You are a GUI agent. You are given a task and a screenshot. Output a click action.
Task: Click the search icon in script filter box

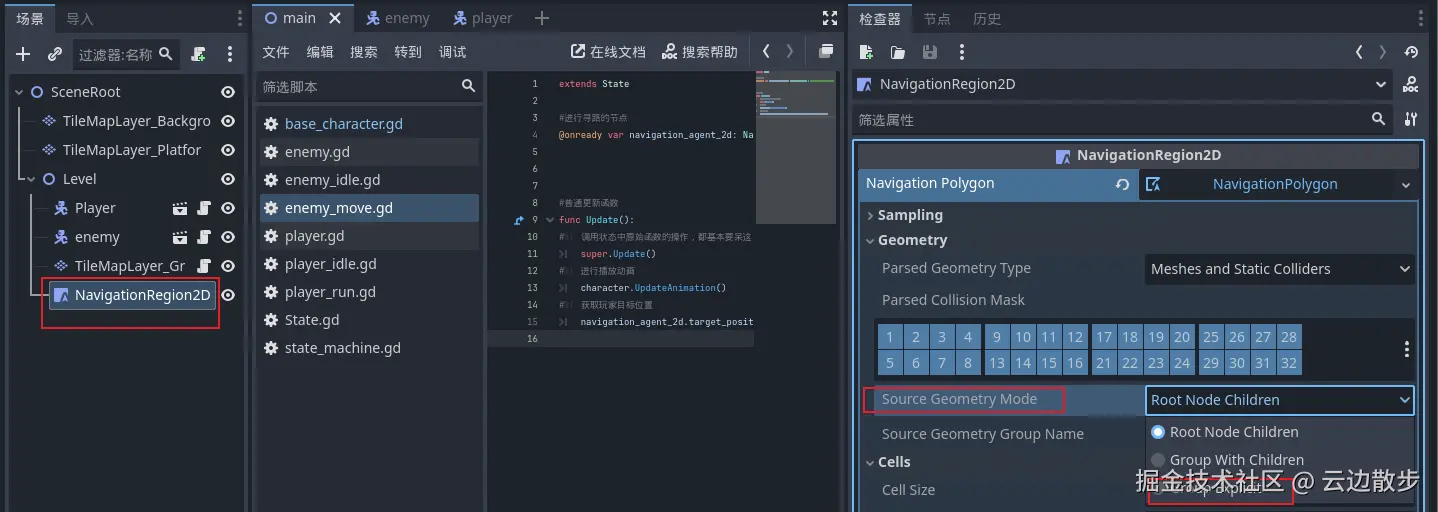click(x=468, y=87)
